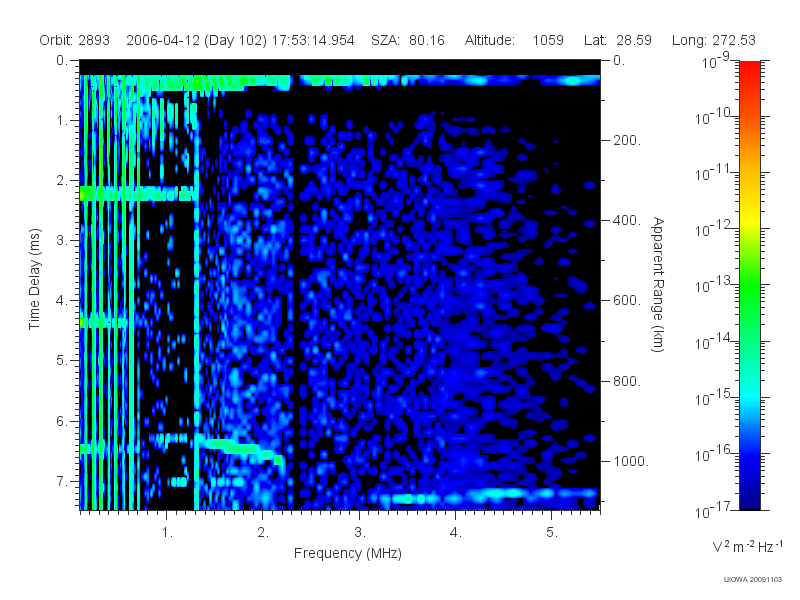Click the "V² m⁻² Hz⁻¹" units label

click(747, 546)
